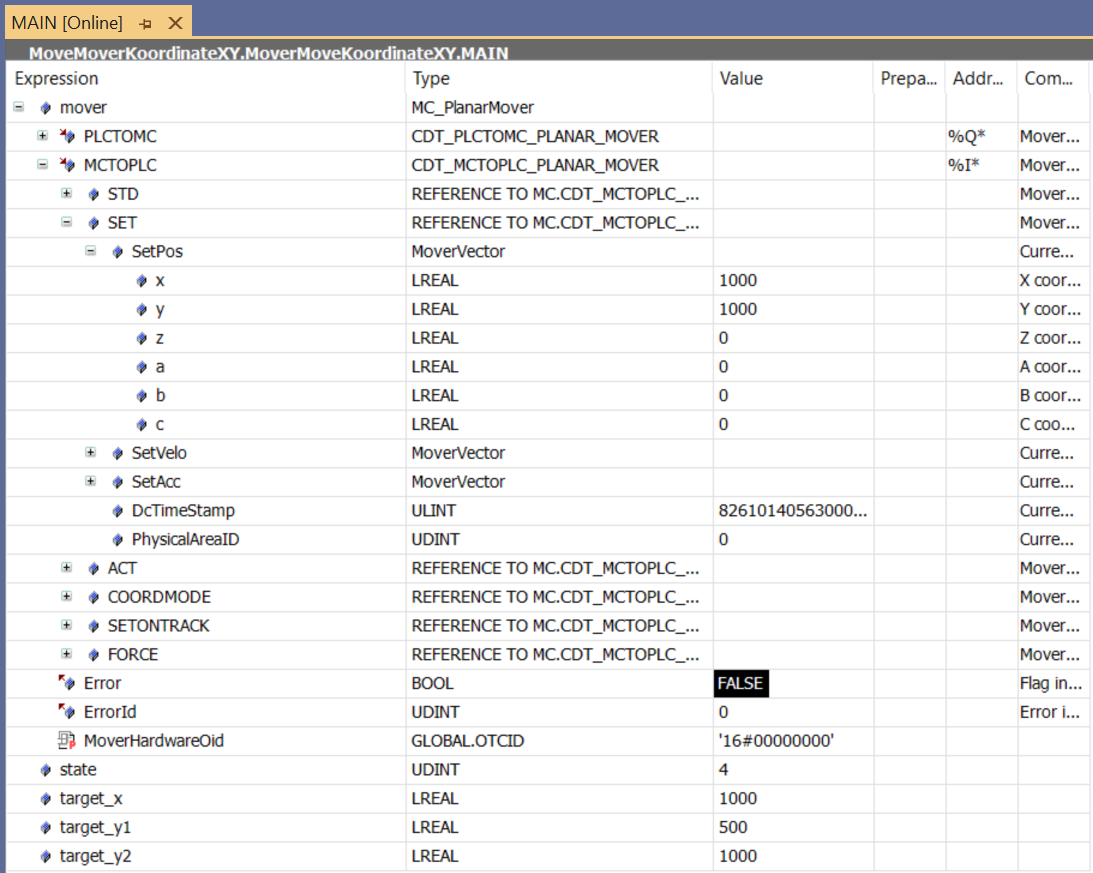Collapse the SetPos tree node
Viewport: 1093px width, 873px height.
click(90, 251)
